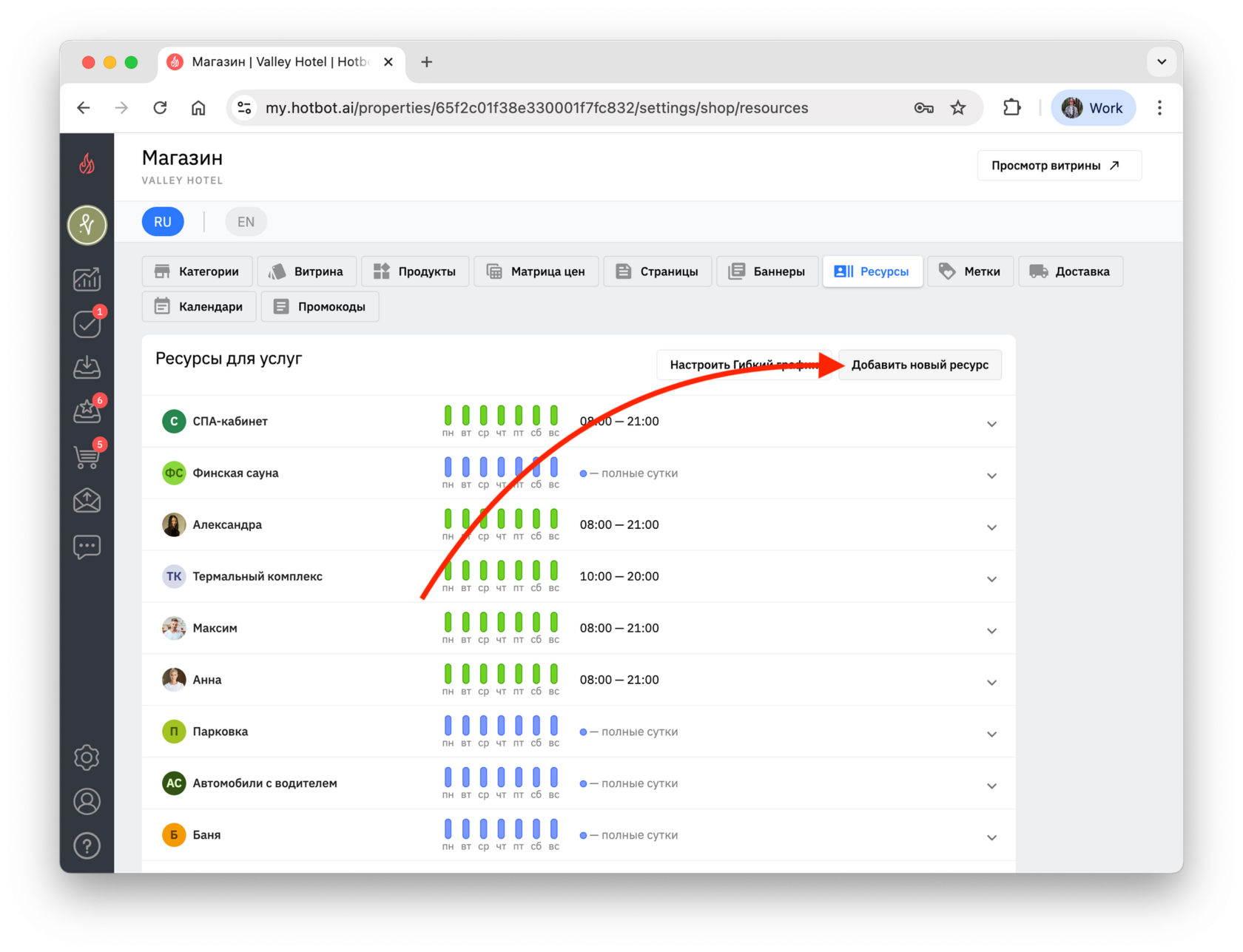Open the Hotbot flame logo home
Screen dimensions: 1243x952
coord(87,163)
